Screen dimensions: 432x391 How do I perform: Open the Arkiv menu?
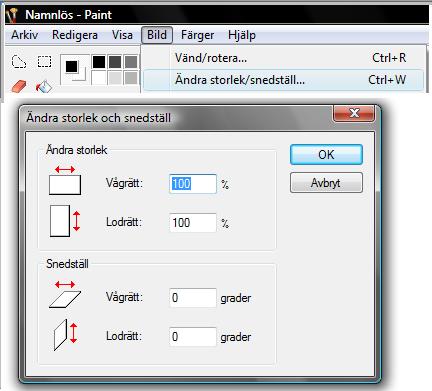tap(24, 35)
